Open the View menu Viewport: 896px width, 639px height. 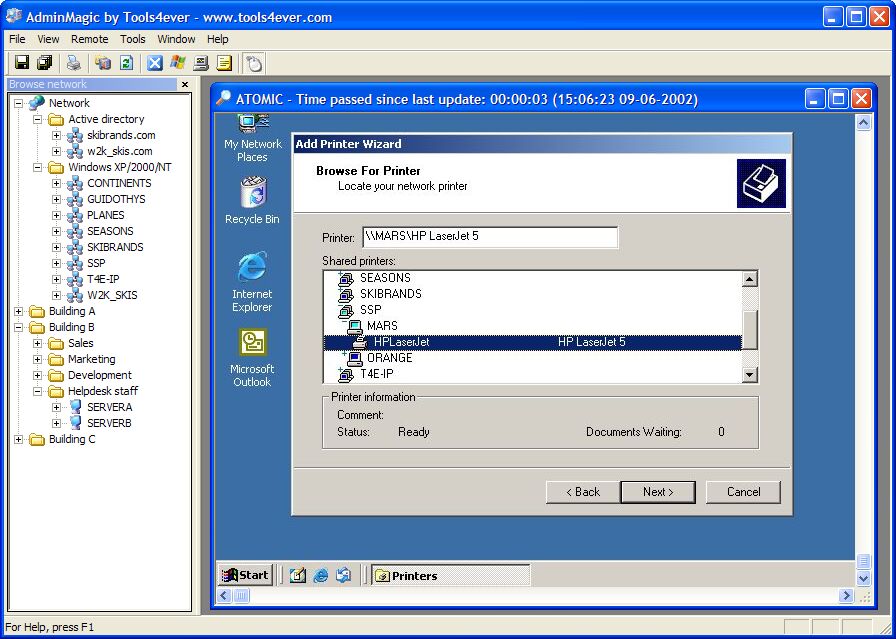coord(49,39)
